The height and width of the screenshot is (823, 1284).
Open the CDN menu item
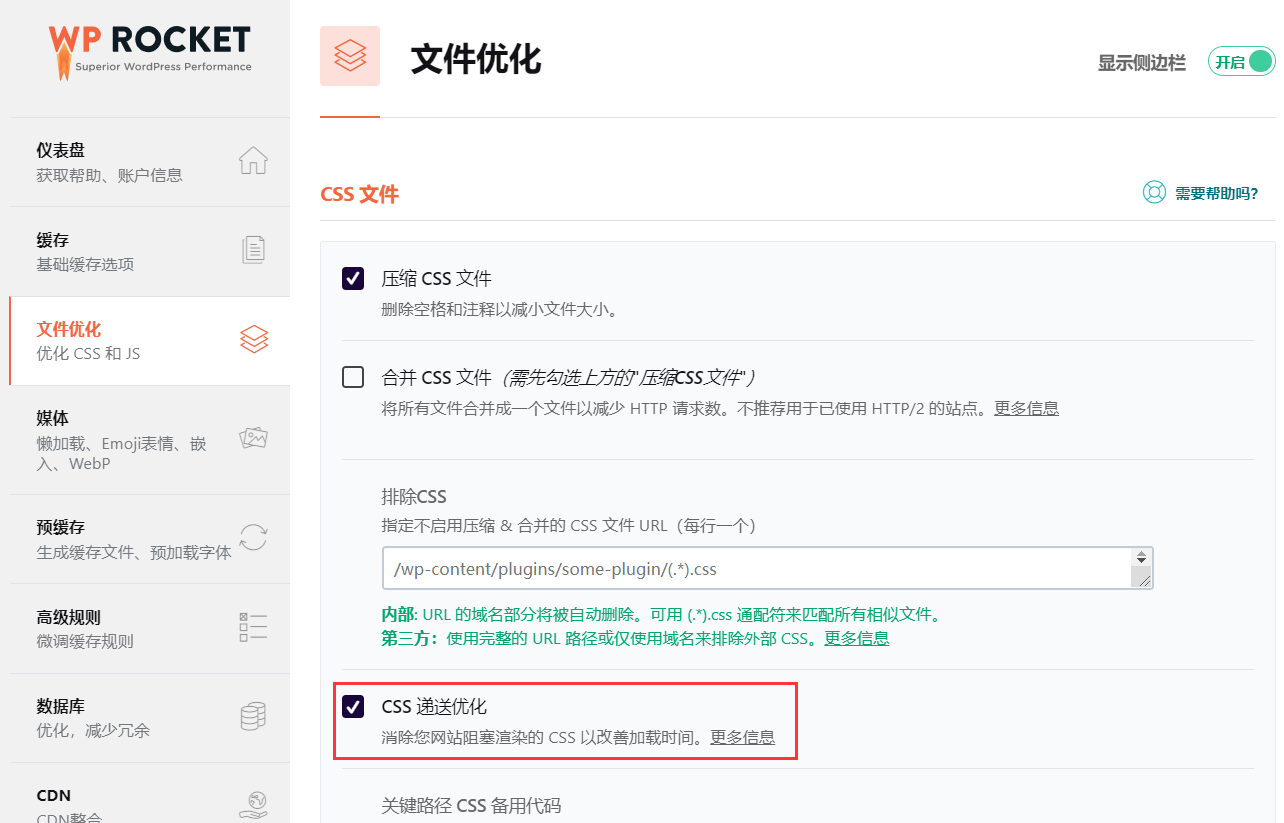click(x=54, y=796)
